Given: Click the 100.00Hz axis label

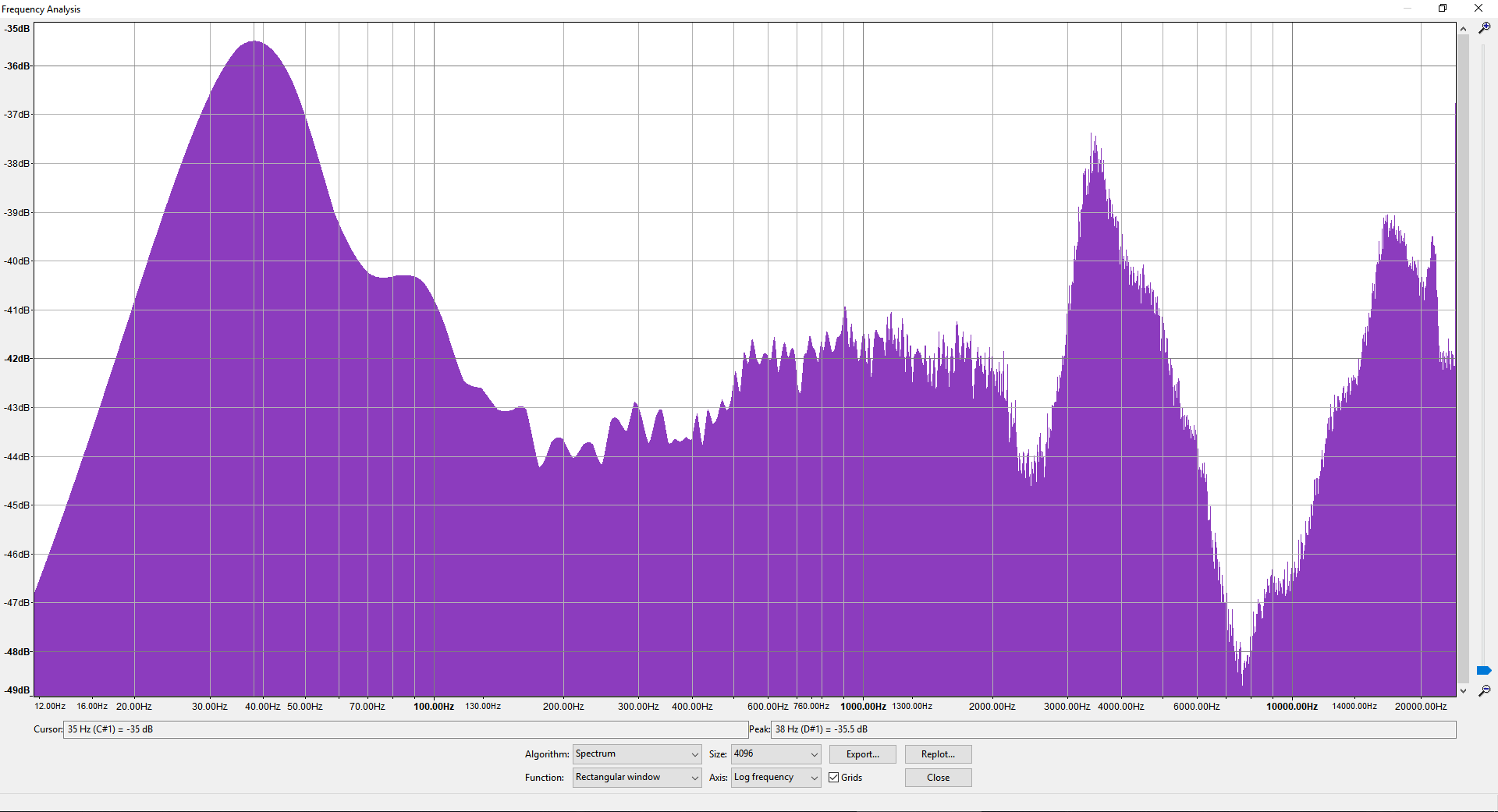Looking at the screenshot, I should click(x=434, y=707).
